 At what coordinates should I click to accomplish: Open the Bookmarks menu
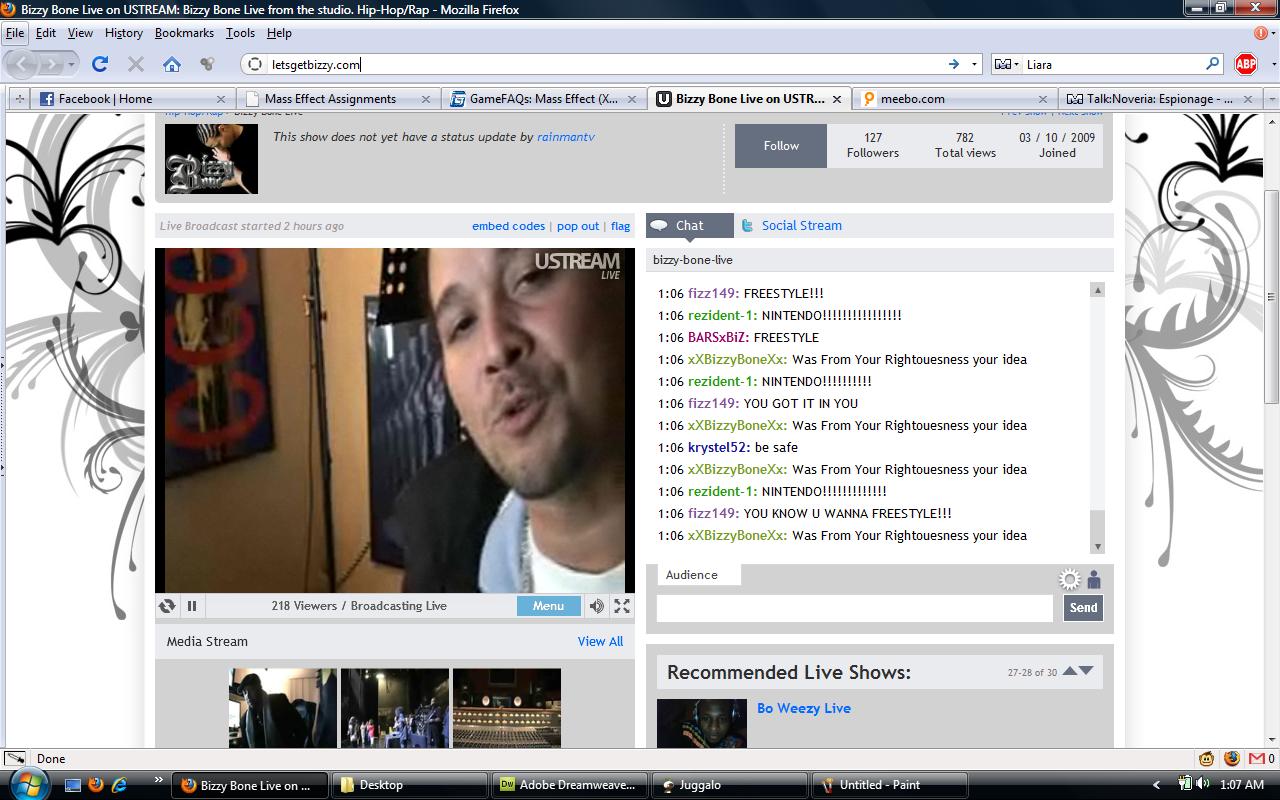(184, 33)
